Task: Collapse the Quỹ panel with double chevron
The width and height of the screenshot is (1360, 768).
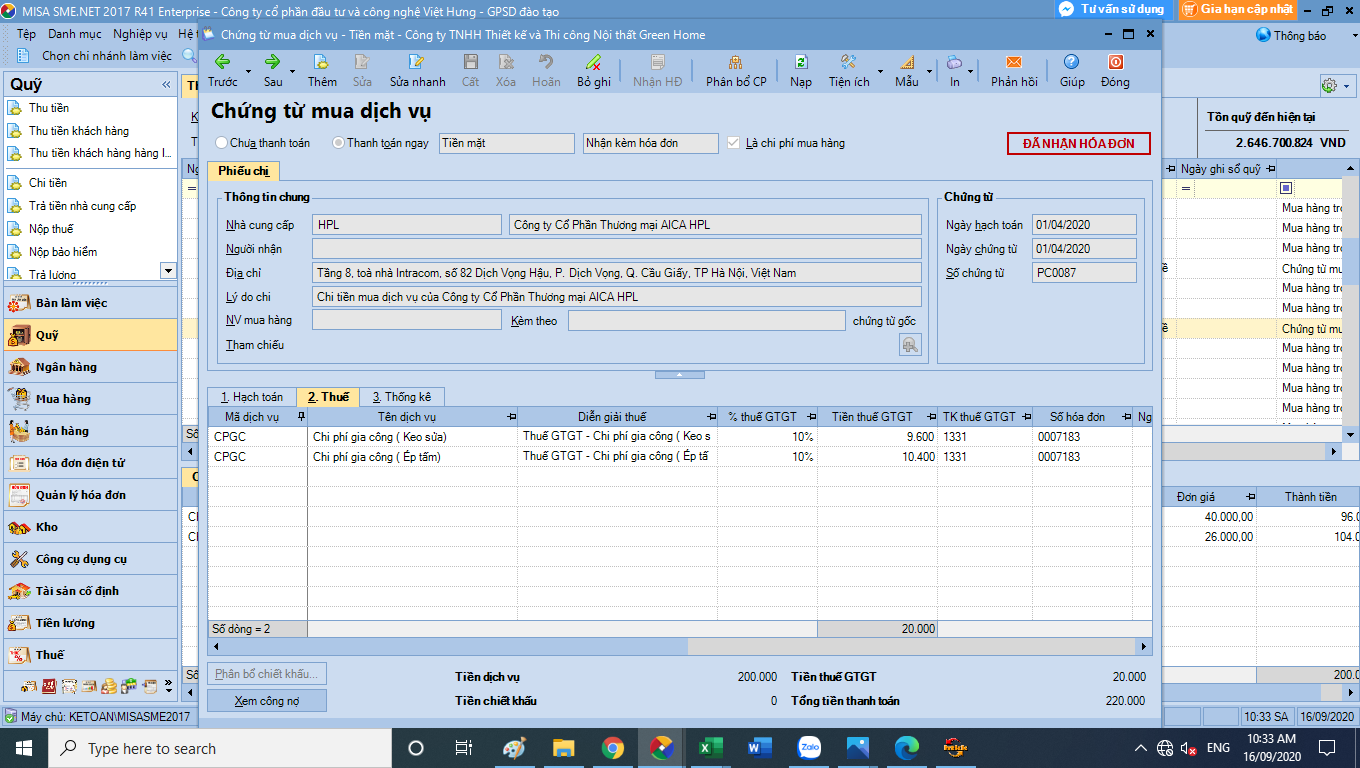Action: coord(164,85)
